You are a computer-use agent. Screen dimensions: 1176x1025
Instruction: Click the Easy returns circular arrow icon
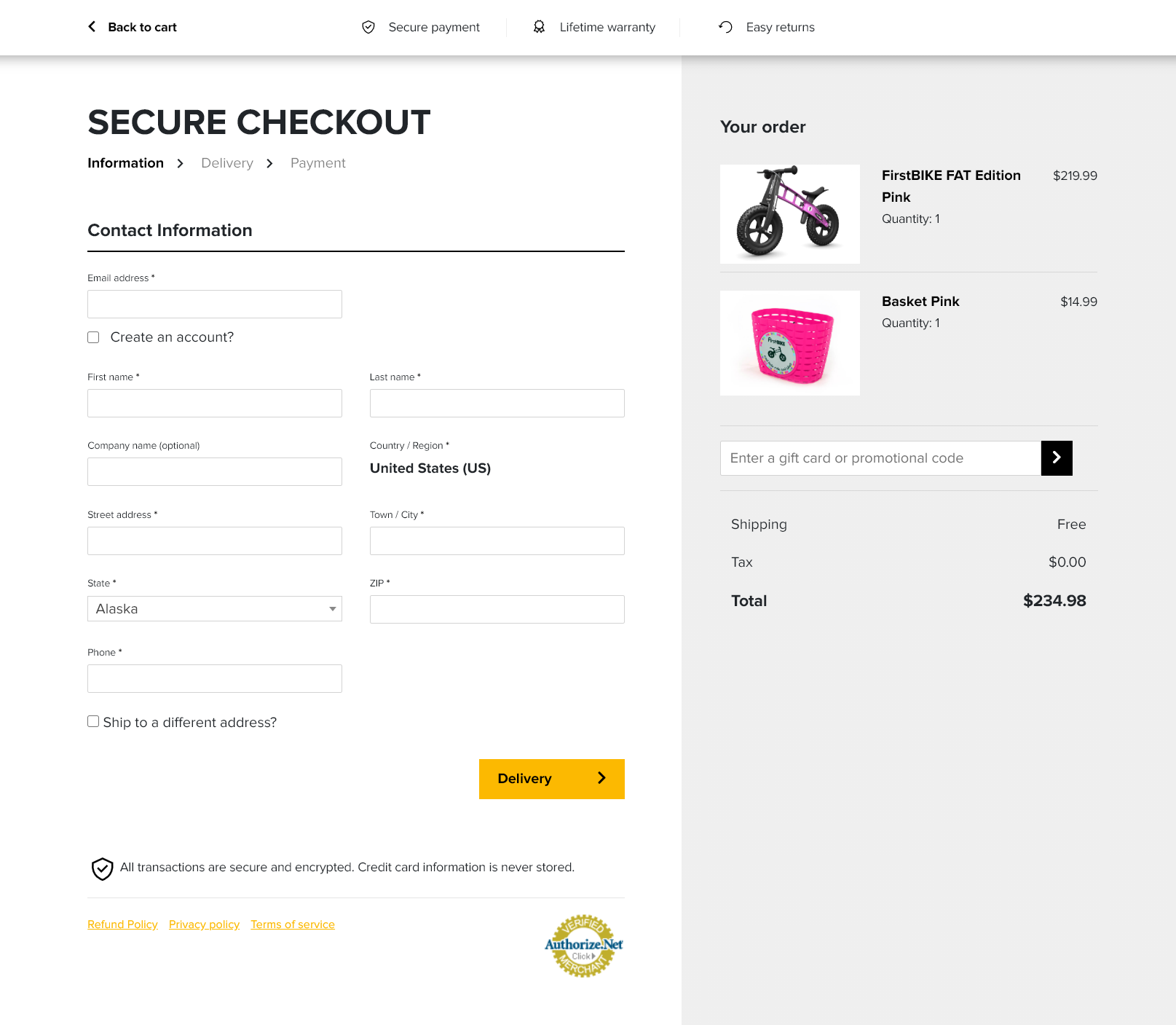point(725,27)
